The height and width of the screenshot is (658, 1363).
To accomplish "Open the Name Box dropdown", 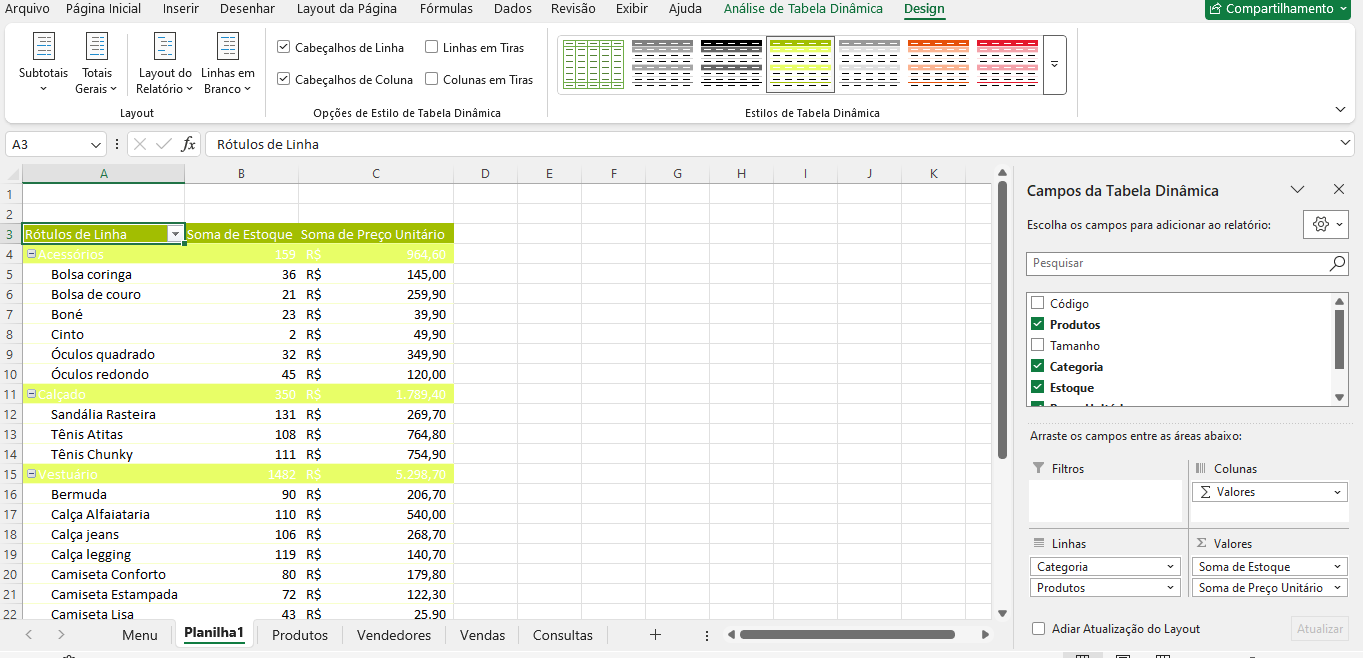I will [95, 144].
